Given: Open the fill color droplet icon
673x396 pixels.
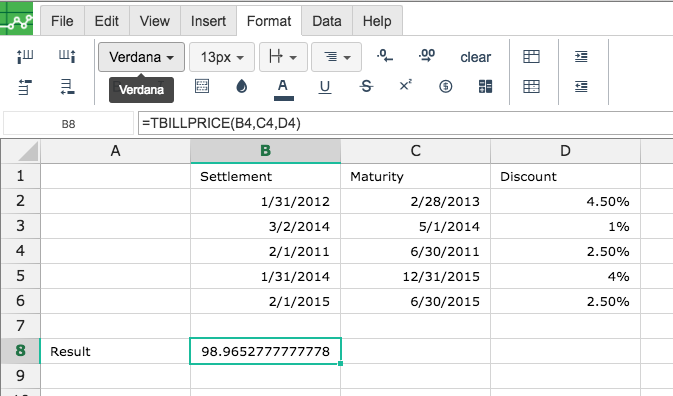Looking at the screenshot, I should 242,87.
